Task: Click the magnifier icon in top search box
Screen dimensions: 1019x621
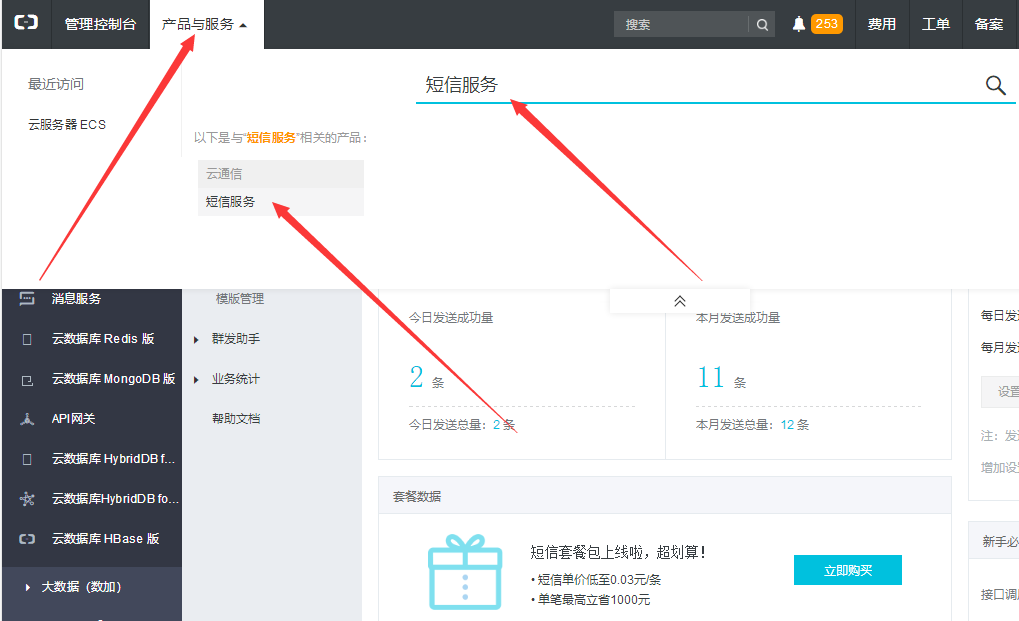Action: click(x=762, y=25)
